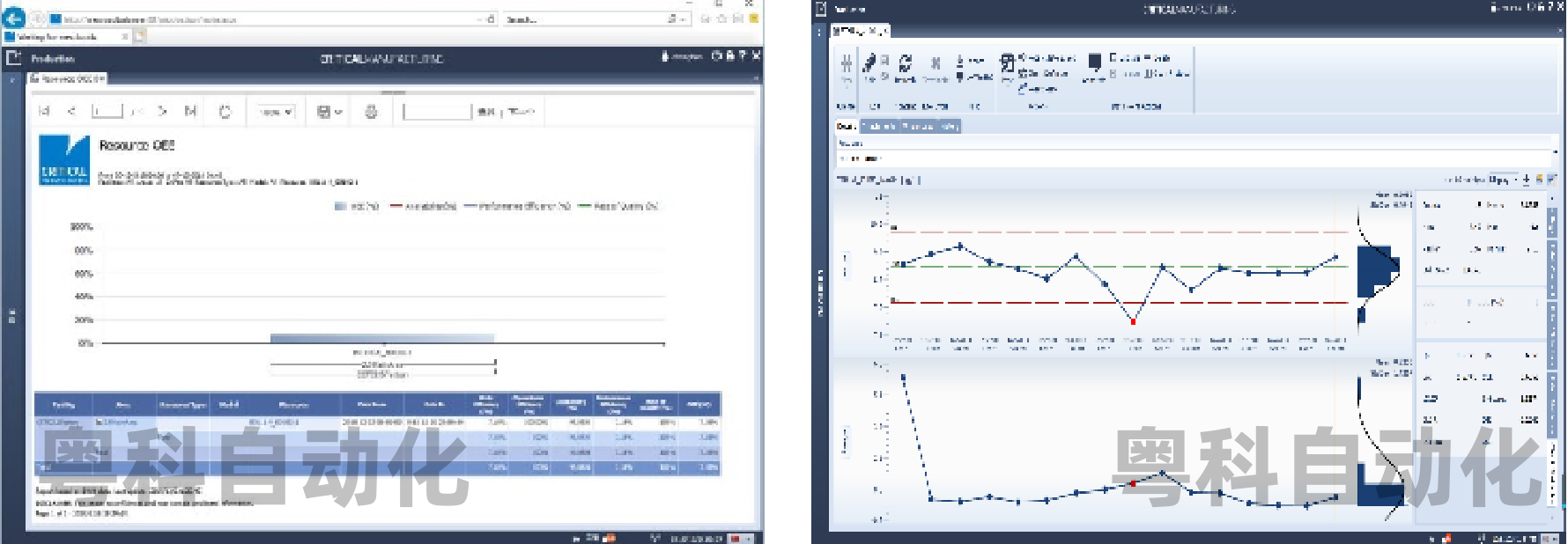Print the report using printer icon
Viewport: 1568px width, 544px height.
[x=371, y=112]
